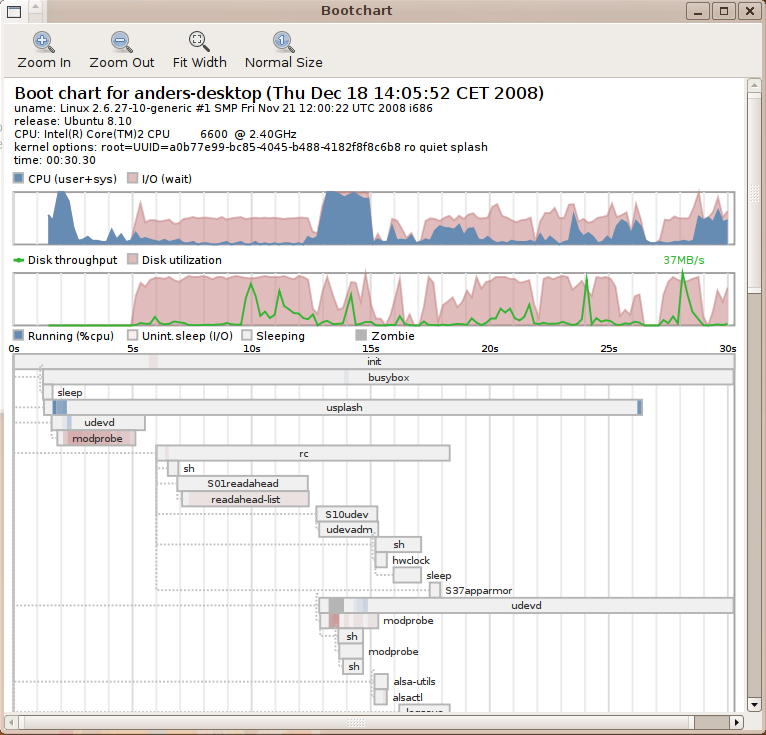Select the init process bar
The image size is (766, 735).
coord(374,361)
